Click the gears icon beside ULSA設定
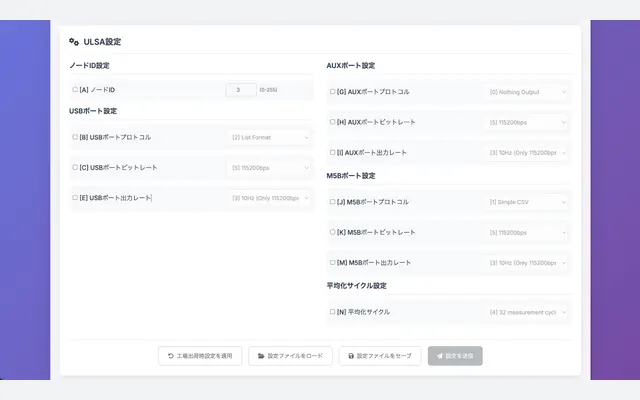Viewport: 640px width, 400px height. click(x=74, y=42)
